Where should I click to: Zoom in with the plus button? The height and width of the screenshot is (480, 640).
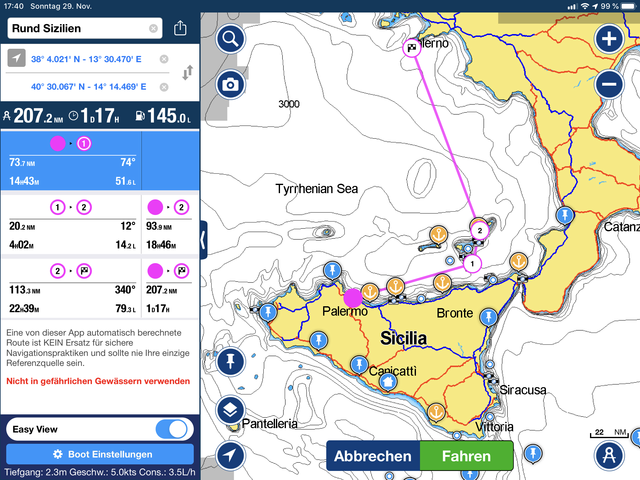point(609,40)
